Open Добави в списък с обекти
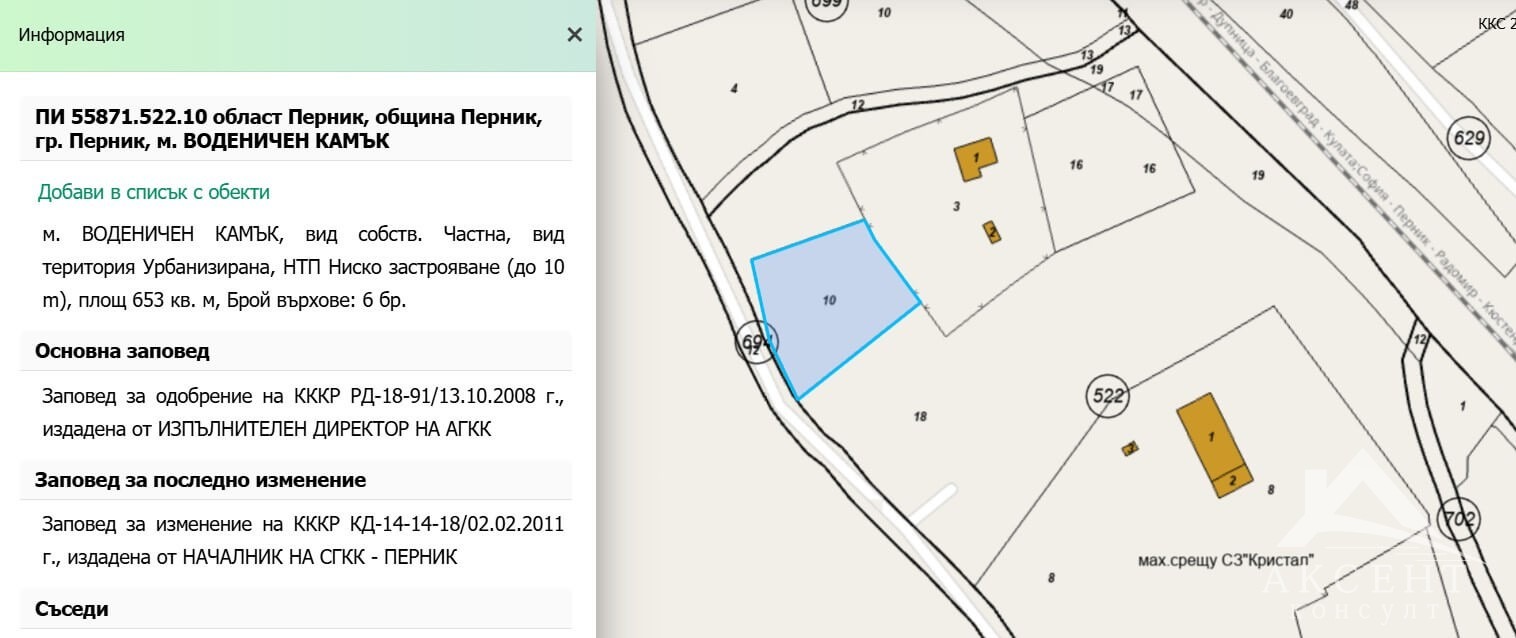Viewport: 1516px width, 638px height. click(154, 191)
